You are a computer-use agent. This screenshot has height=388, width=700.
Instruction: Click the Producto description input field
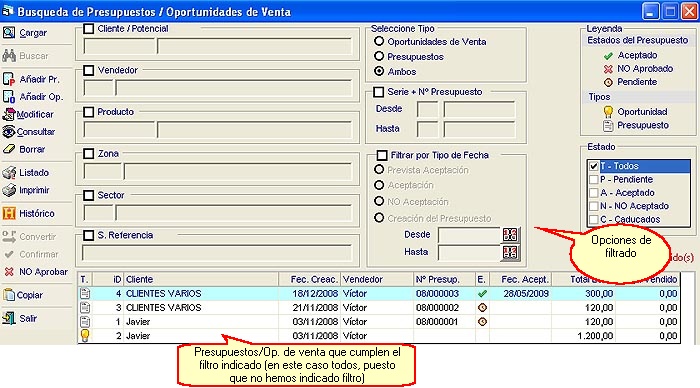click(x=255, y=130)
